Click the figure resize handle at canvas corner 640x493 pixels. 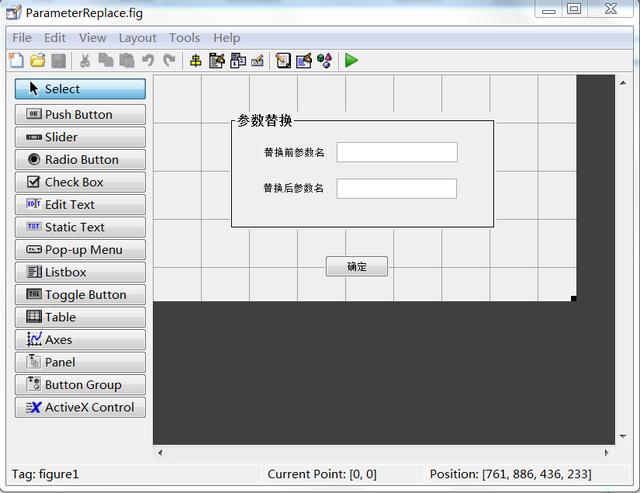click(573, 299)
